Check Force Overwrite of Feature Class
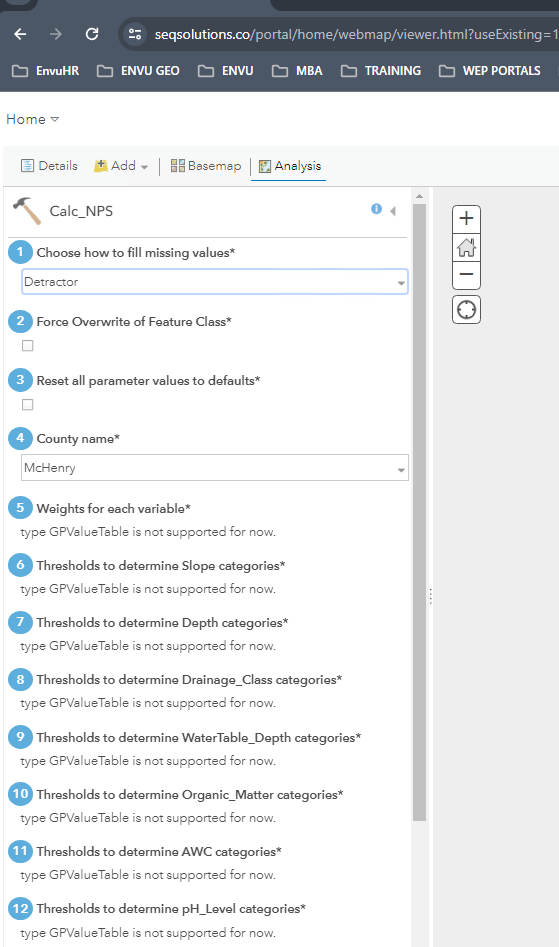 [x=28, y=345]
